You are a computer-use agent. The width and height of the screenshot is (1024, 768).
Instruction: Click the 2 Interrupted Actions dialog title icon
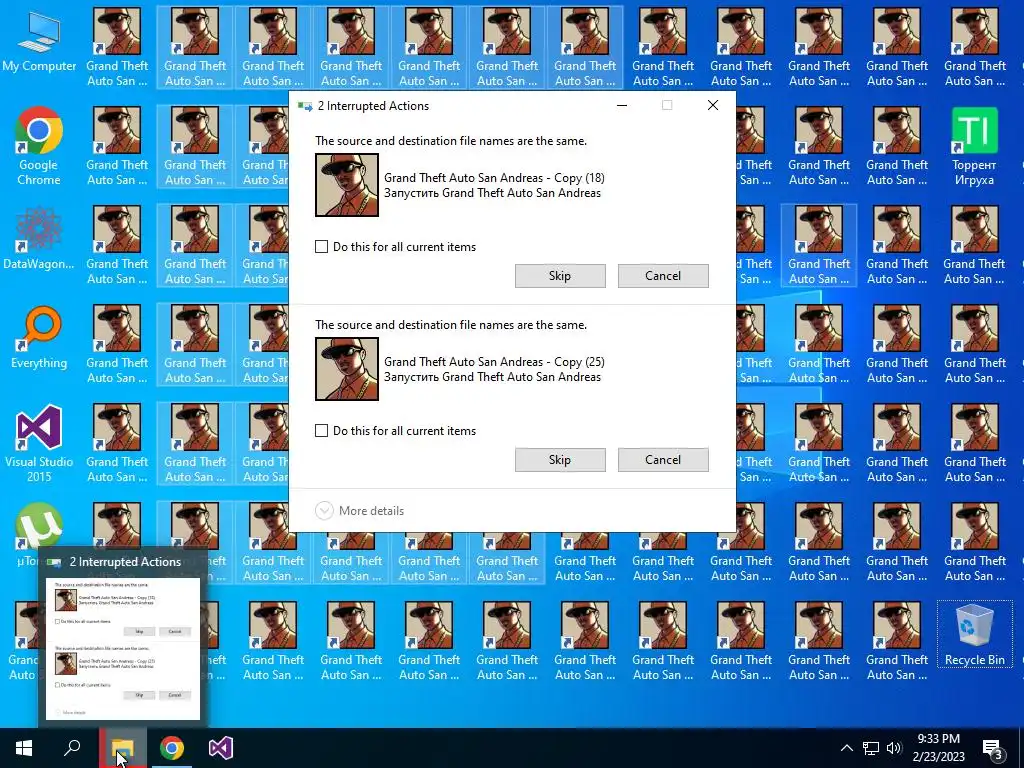pyautogui.click(x=304, y=106)
